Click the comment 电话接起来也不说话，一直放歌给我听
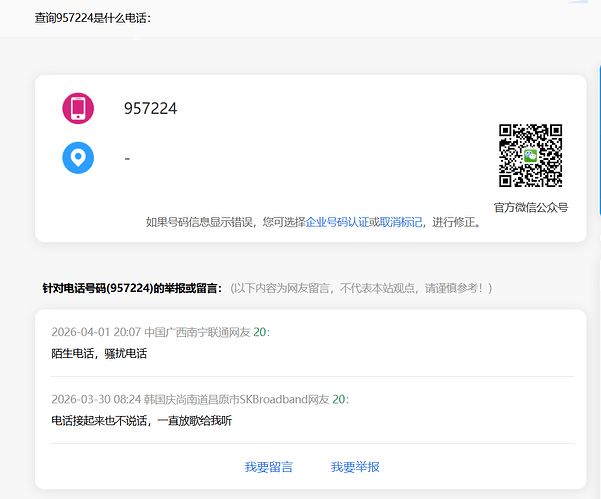 tap(141, 421)
